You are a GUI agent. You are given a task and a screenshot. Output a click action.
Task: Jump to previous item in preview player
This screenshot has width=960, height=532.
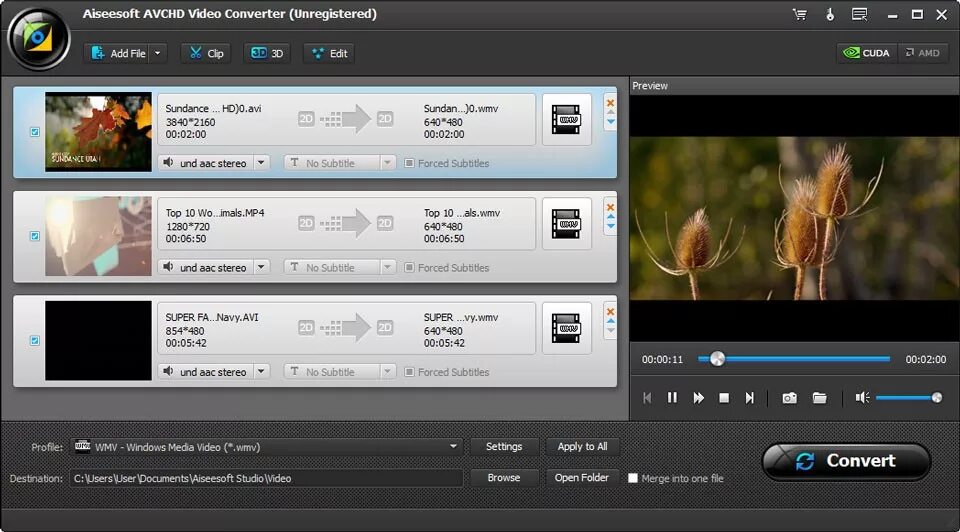pos(647,398)
